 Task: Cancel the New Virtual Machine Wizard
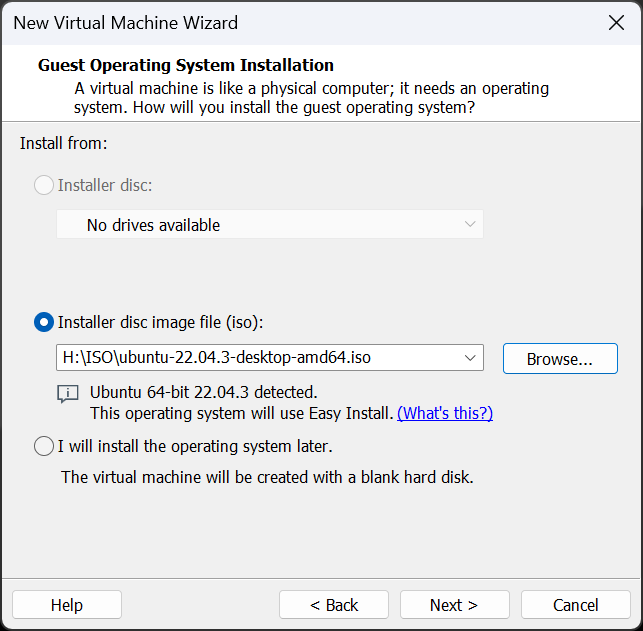pos(575,605)
